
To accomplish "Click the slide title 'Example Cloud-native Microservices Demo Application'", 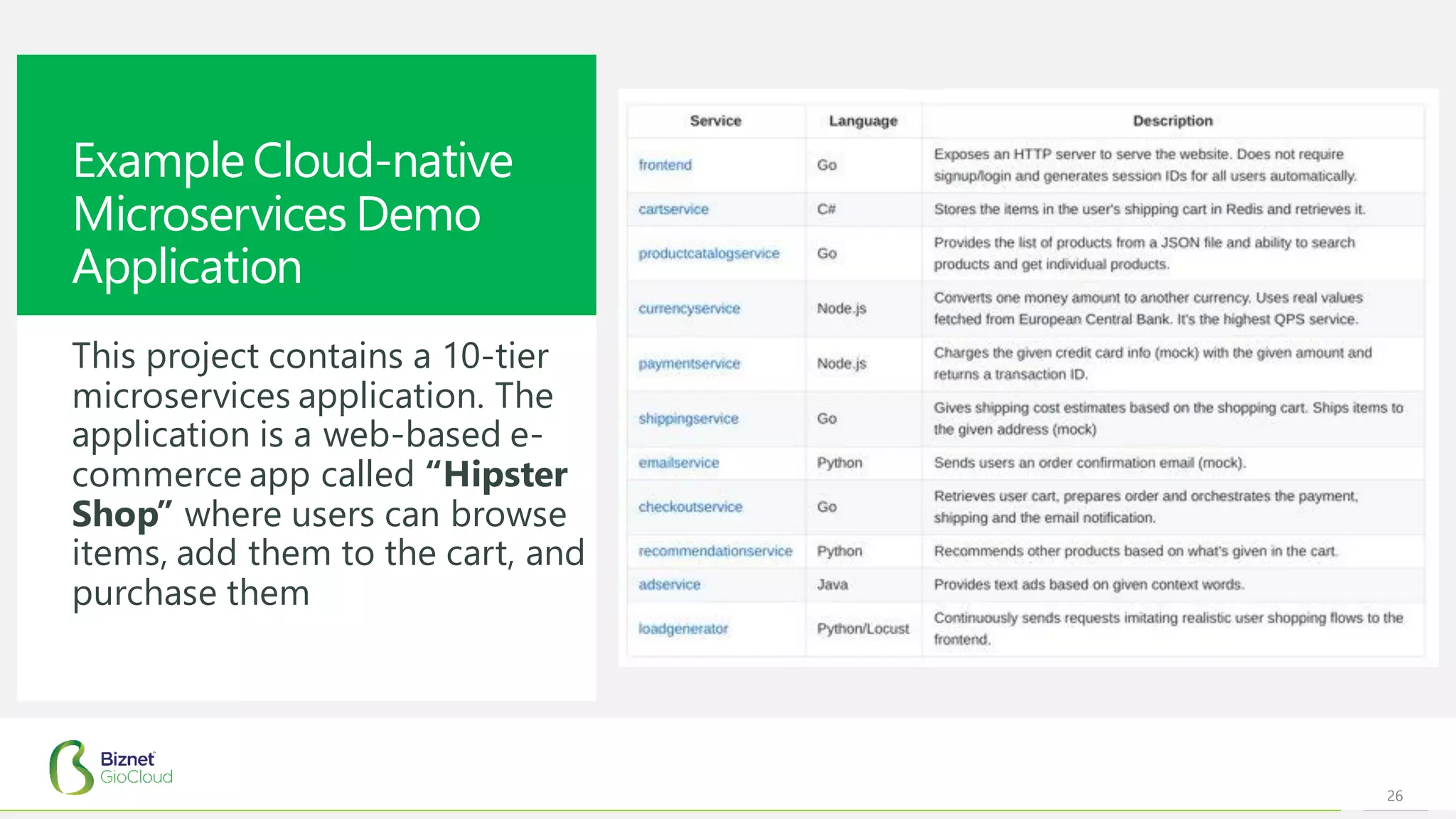I will 292,213.
